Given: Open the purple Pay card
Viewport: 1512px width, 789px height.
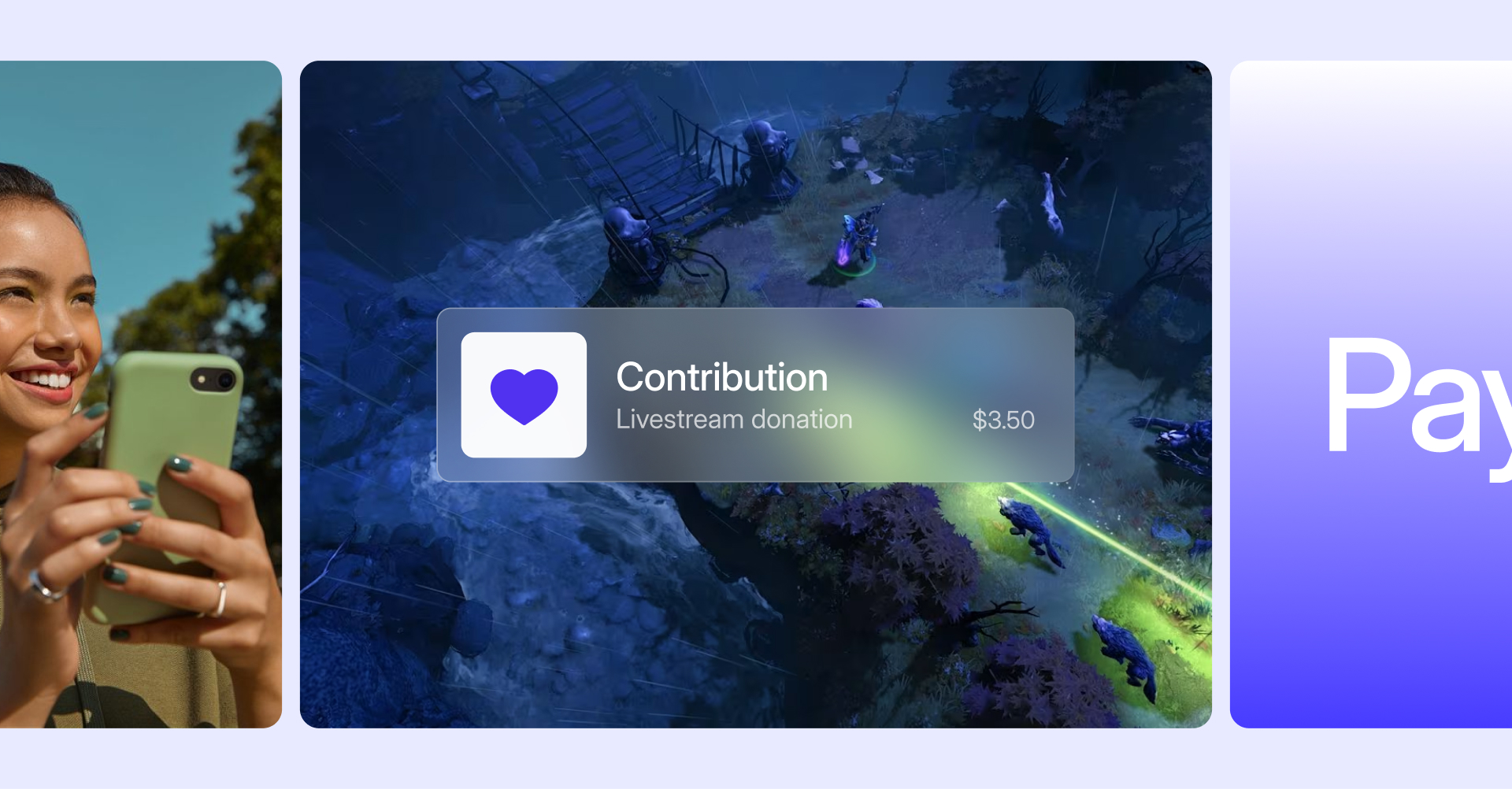Looking at the screenshot, I should (1371, 394).
